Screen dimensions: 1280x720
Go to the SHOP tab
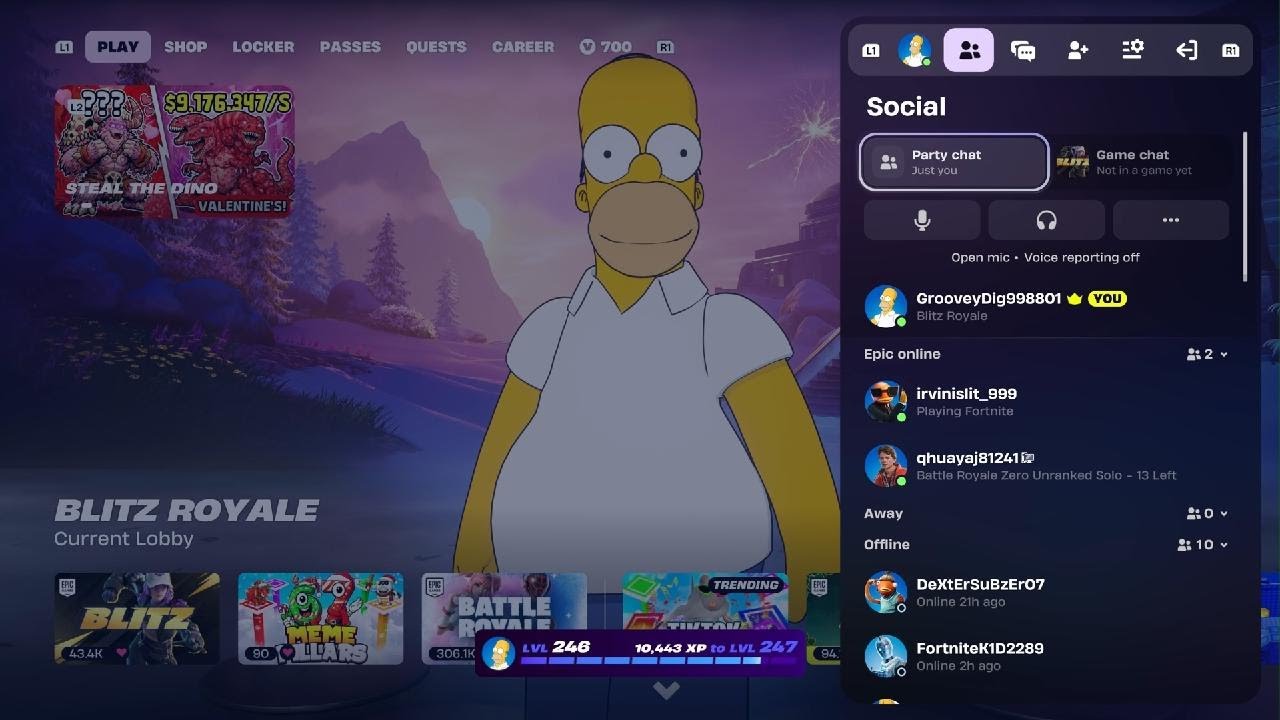click(186, 47)
